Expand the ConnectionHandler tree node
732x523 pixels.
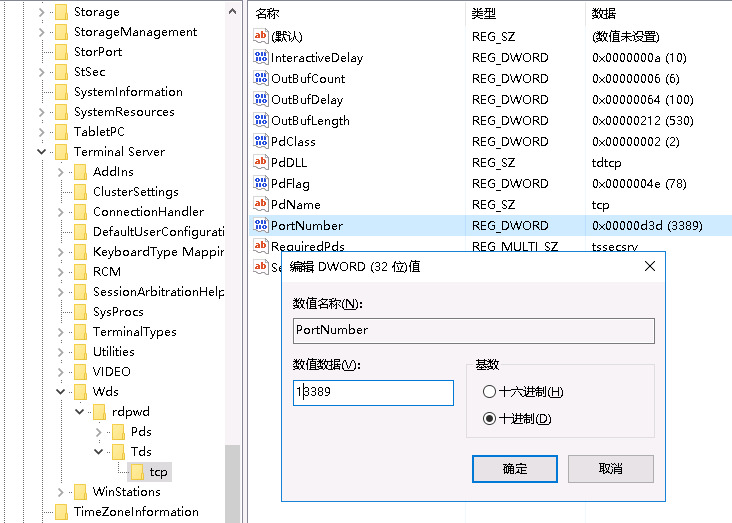point(61,212)
